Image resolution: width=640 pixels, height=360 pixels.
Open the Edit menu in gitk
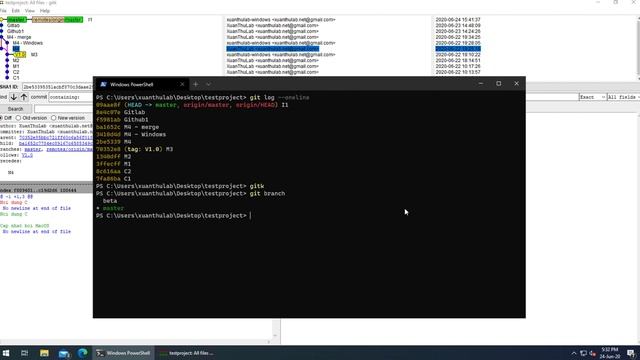pyautogui.click(x=16, y=11)
